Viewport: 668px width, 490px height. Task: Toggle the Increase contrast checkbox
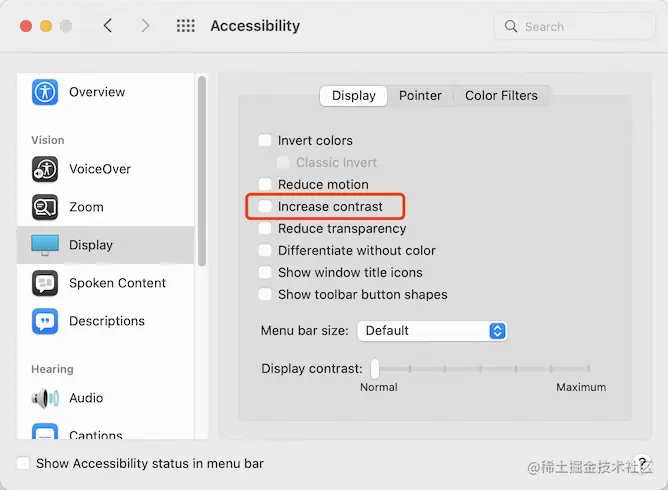[x=265, y=207]
